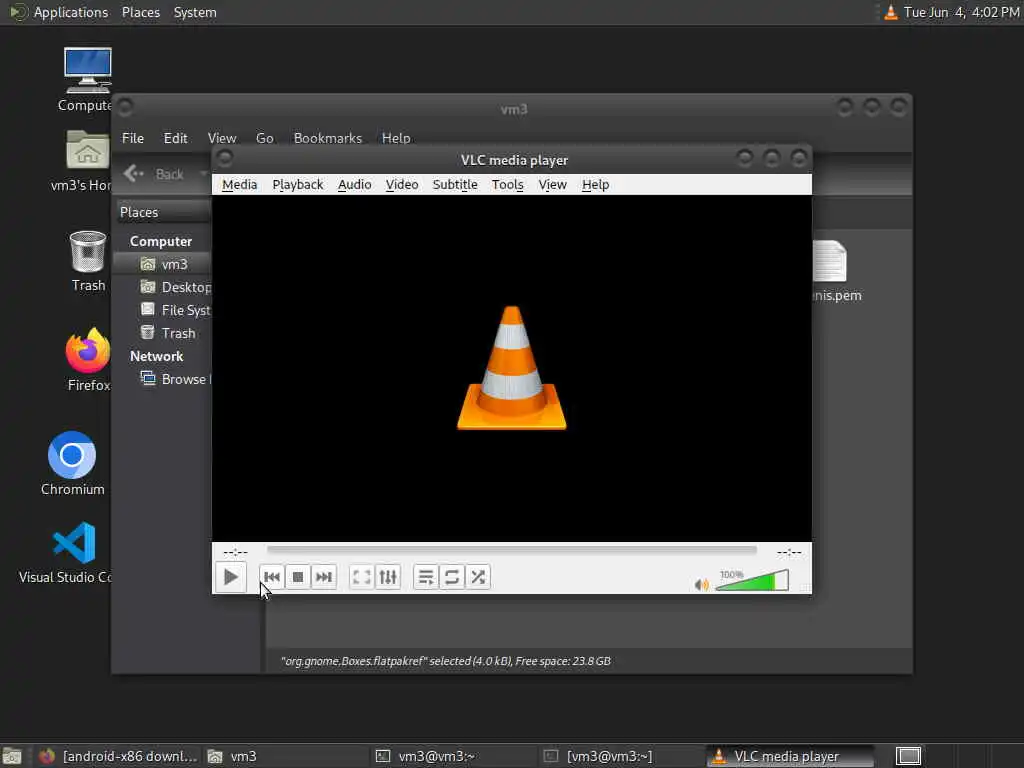Open Go menu in vm3 file manager
This screenshot has height=768, width=1024.
tap(264, 138)
